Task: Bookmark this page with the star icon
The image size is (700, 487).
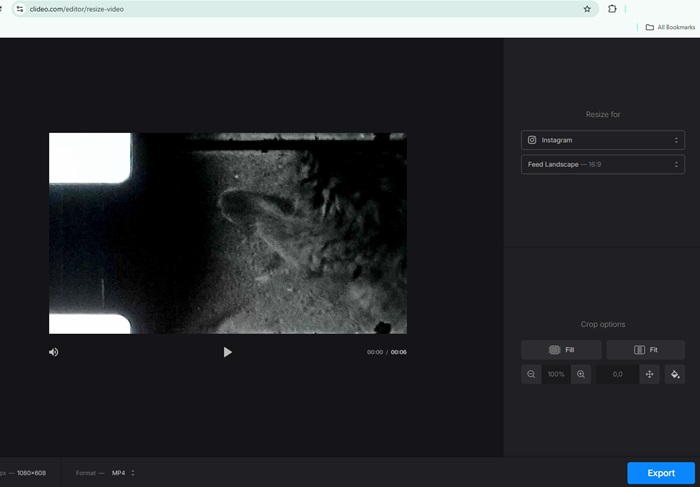Action: (587, 9)
